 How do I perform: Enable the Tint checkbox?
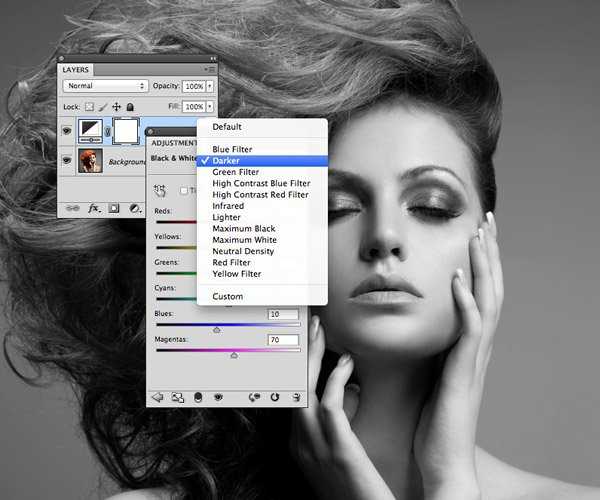(183, 190)
